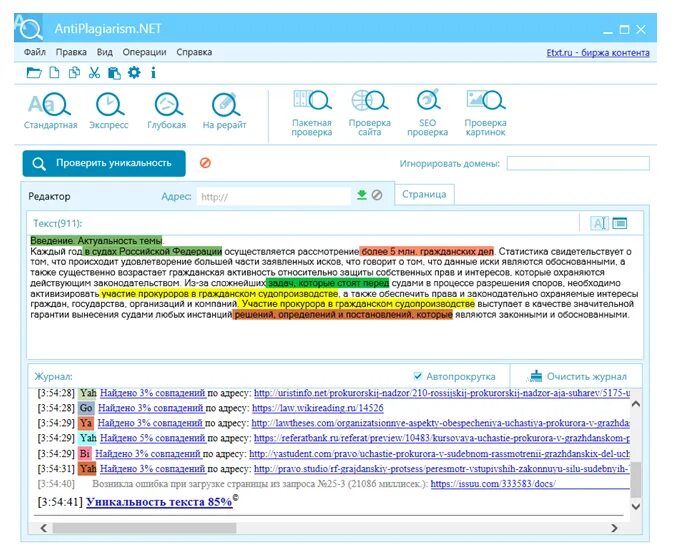Switch to text editing mode icon

tap(599, 223)
